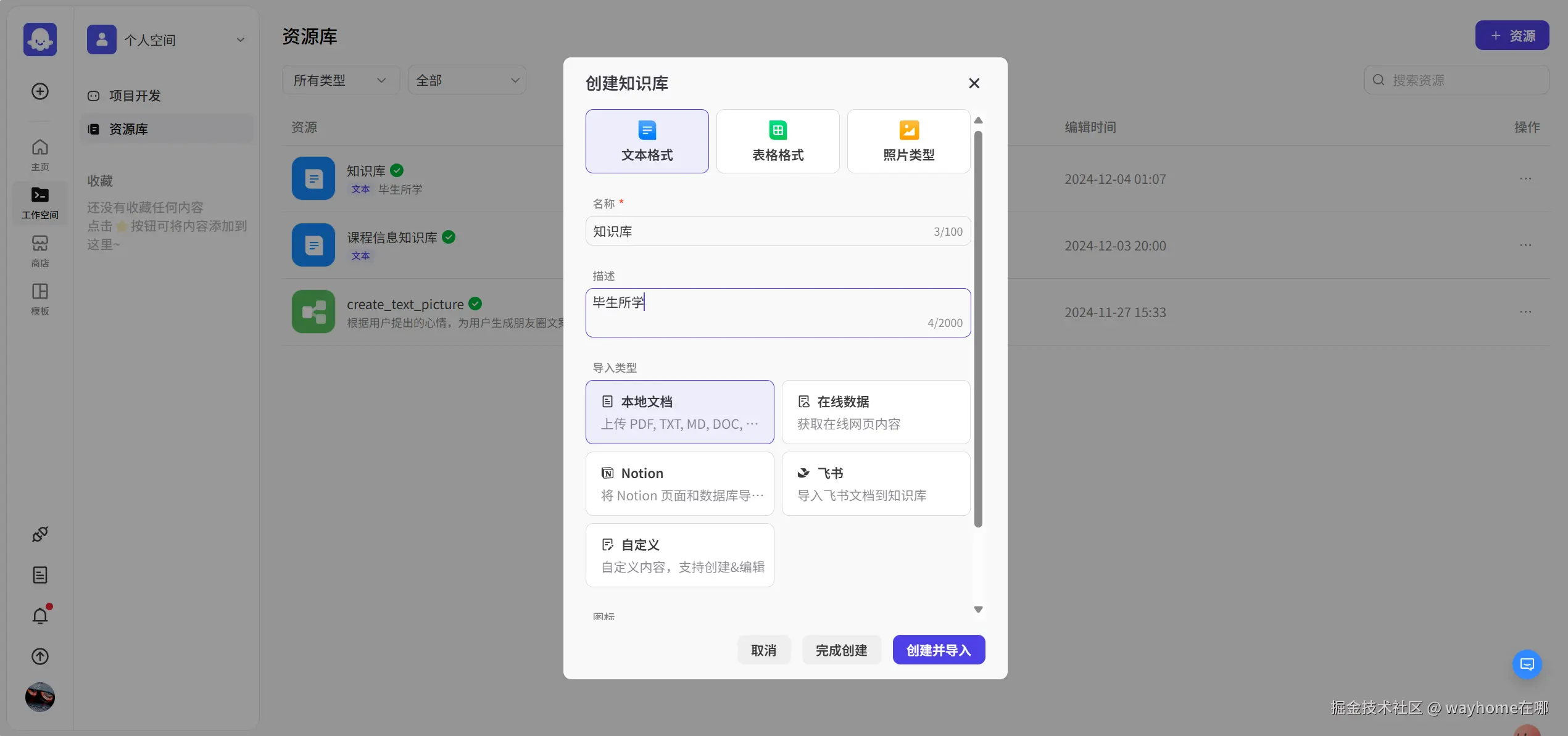Click the 创建并导入 button
Screen dimensions: 1568x736
pos(938,650)
